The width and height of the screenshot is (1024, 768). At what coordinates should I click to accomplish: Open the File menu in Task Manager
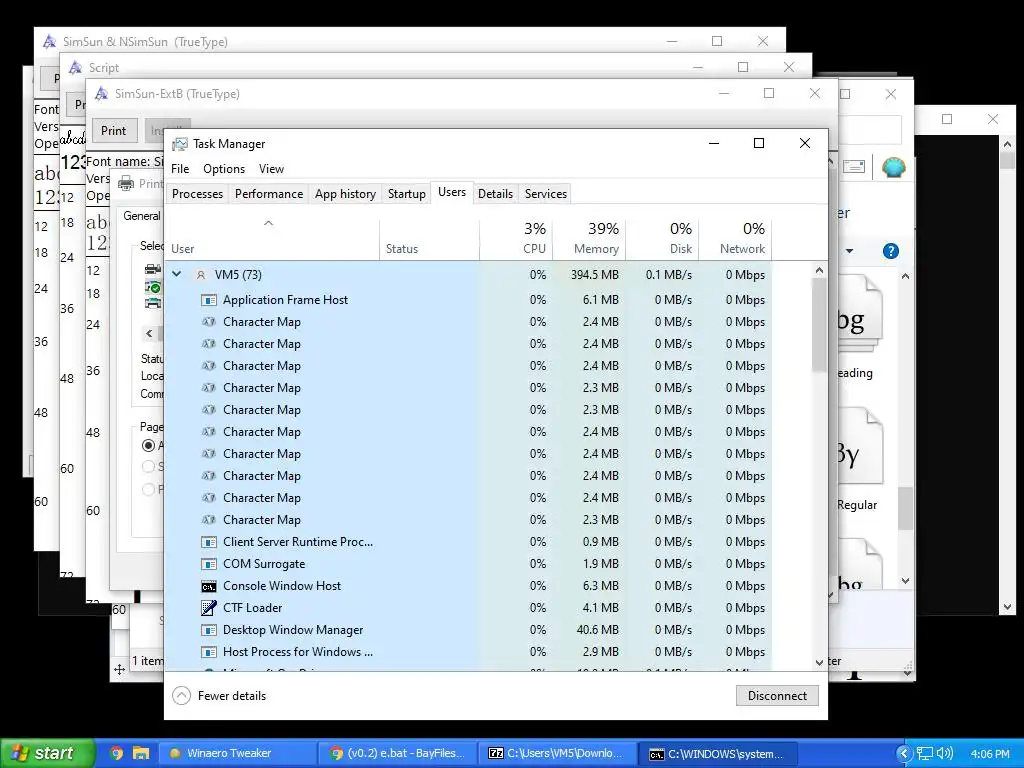point(180,169)
